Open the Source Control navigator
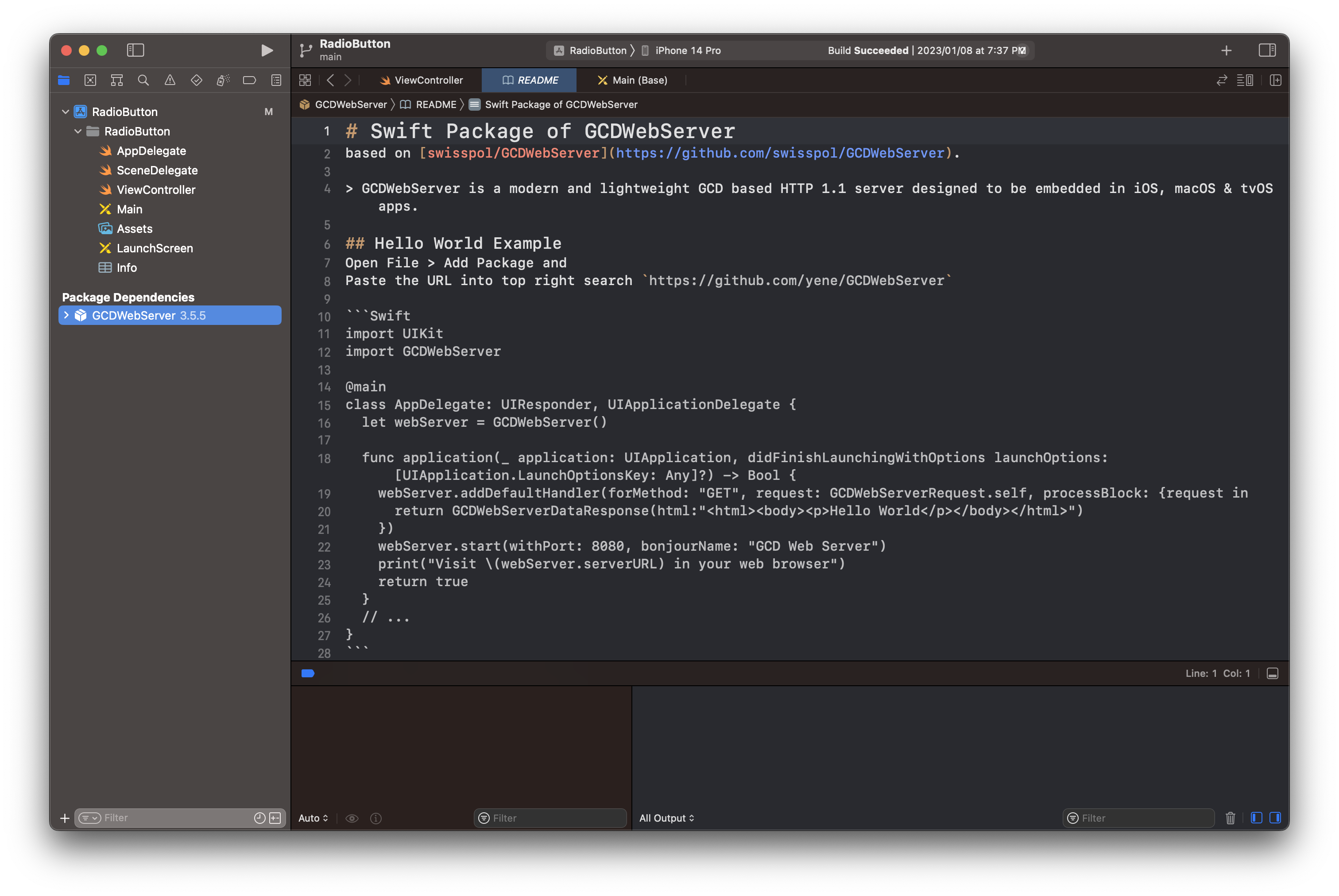The height and width of the screenshot is (896, 1339). pos(90,80)
